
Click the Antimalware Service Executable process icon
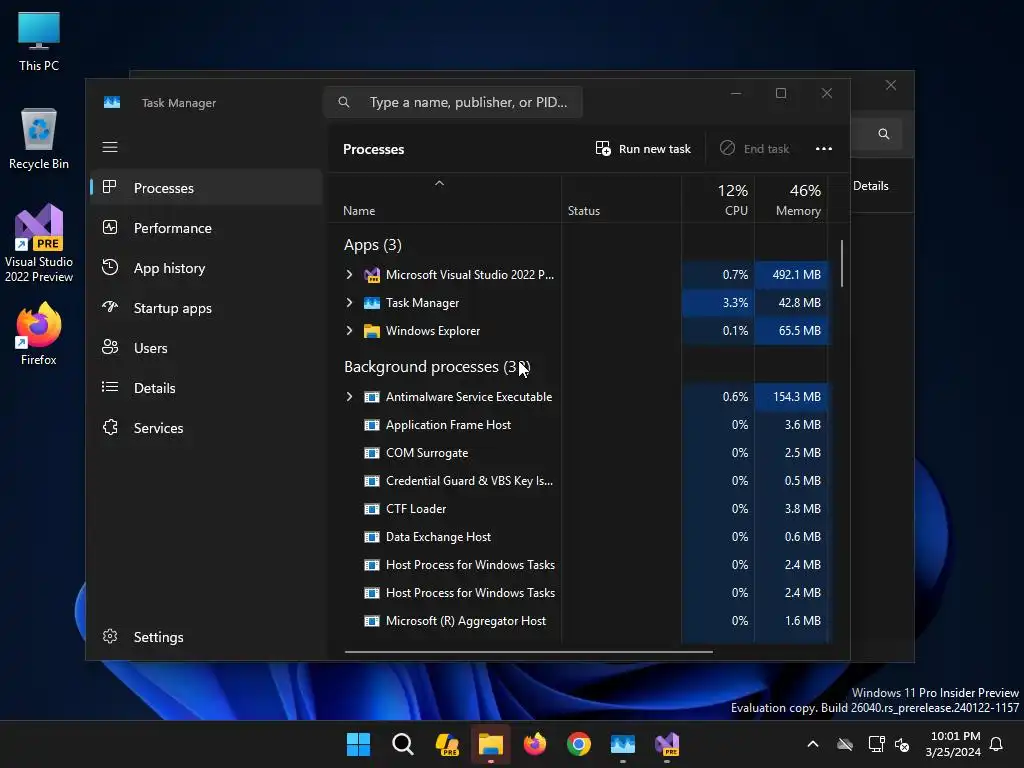click(x=372, y=396)
